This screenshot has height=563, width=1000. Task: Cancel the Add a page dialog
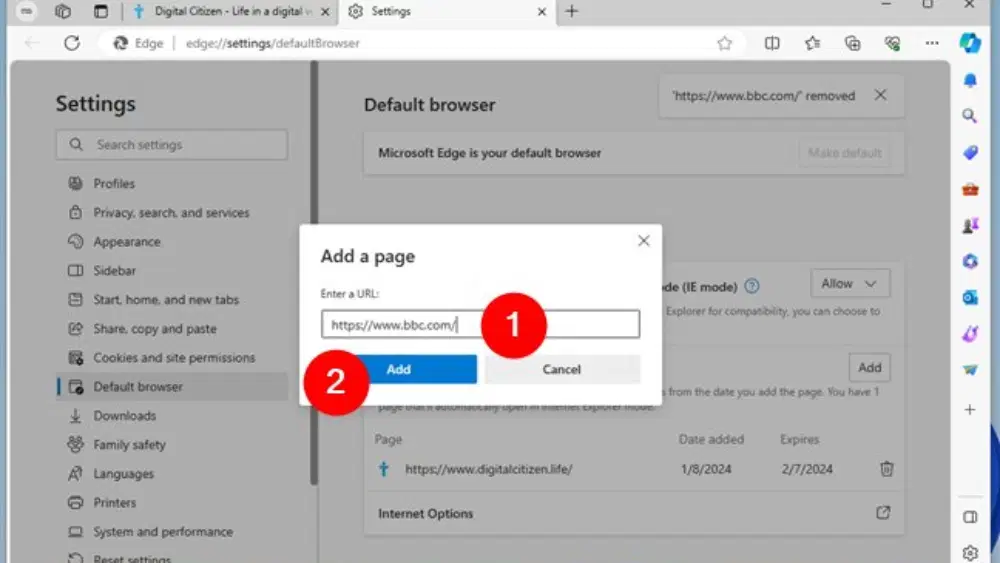(562, 369)
